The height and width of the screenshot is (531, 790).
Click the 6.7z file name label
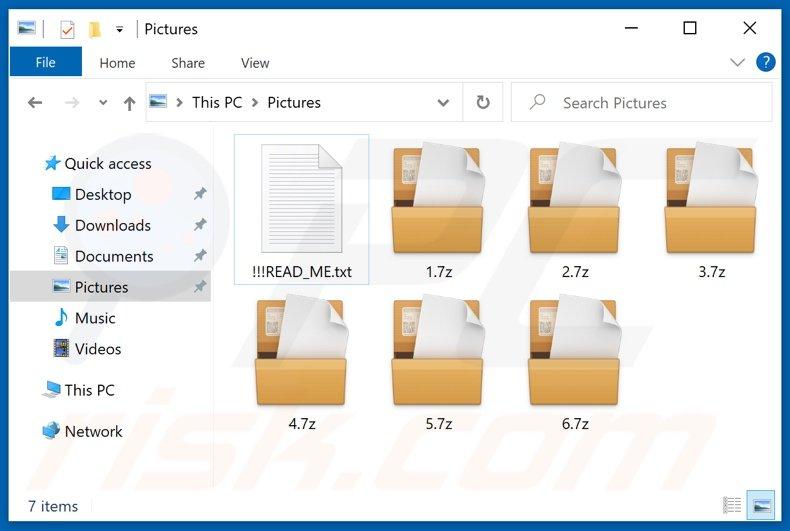[x=575, y=424]
